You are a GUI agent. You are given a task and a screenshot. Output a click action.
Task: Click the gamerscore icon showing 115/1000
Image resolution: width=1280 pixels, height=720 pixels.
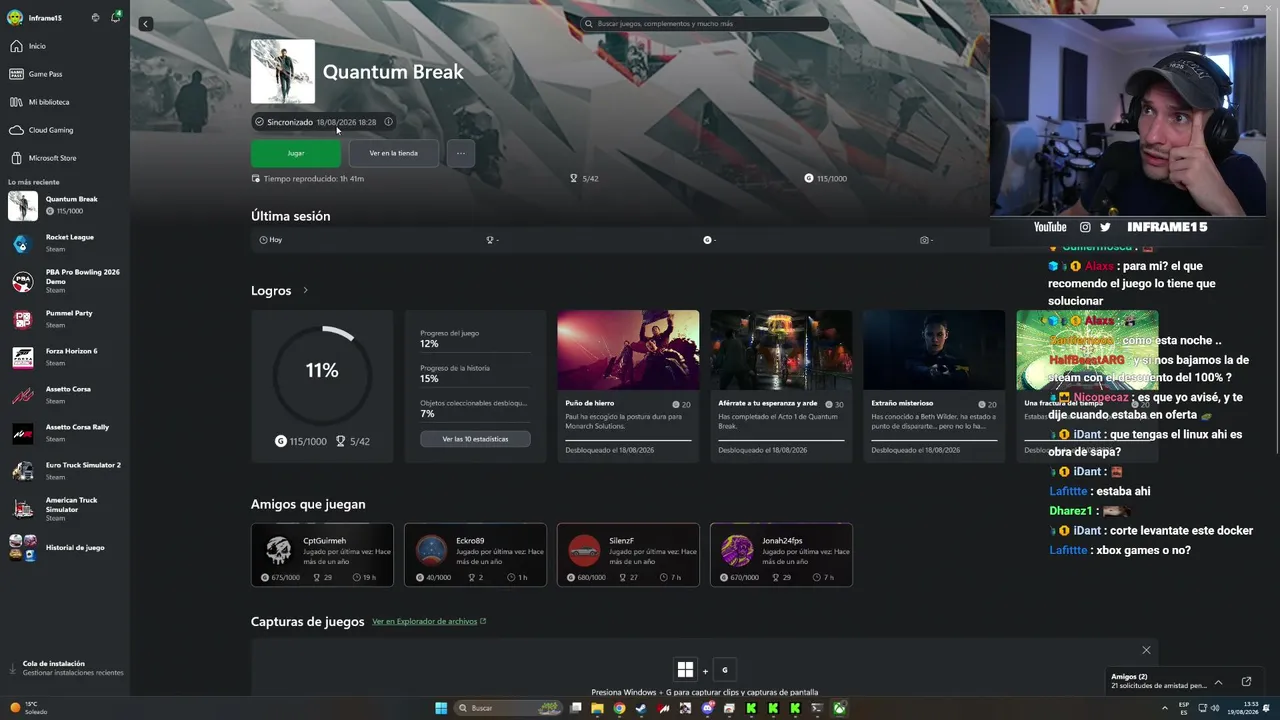[x=809, y=178]
